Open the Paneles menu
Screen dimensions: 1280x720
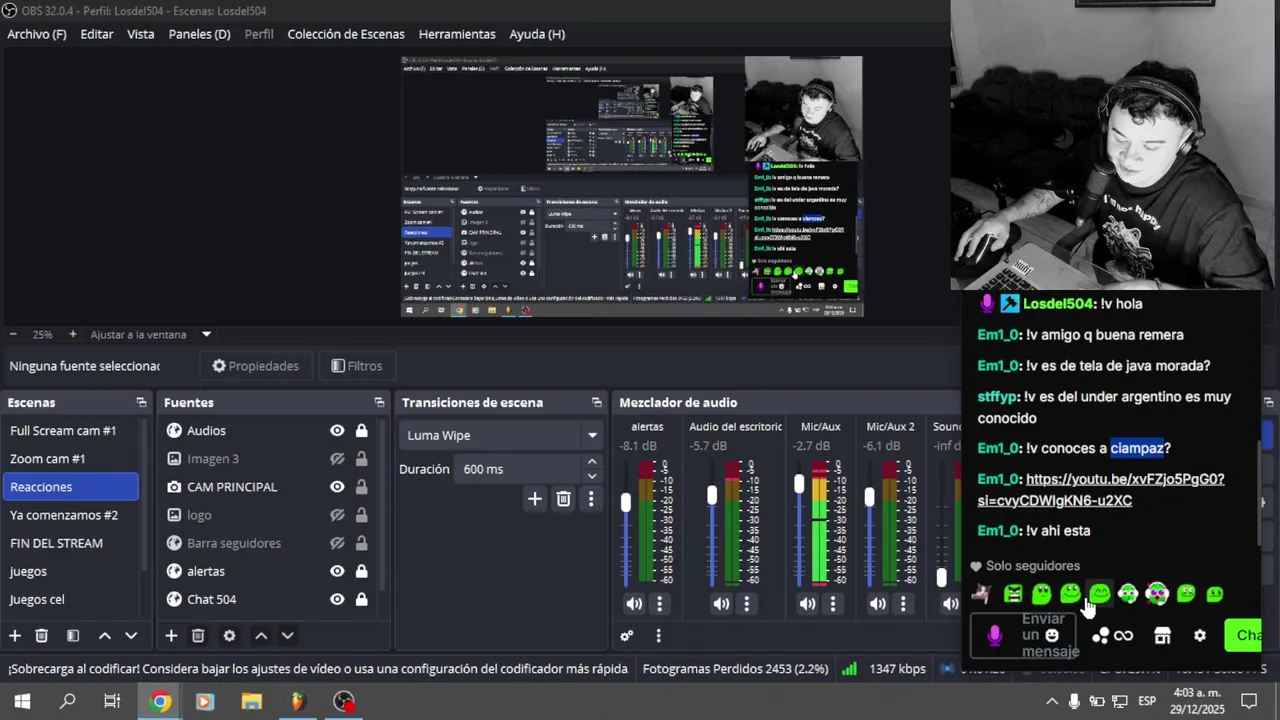point(199,34)
